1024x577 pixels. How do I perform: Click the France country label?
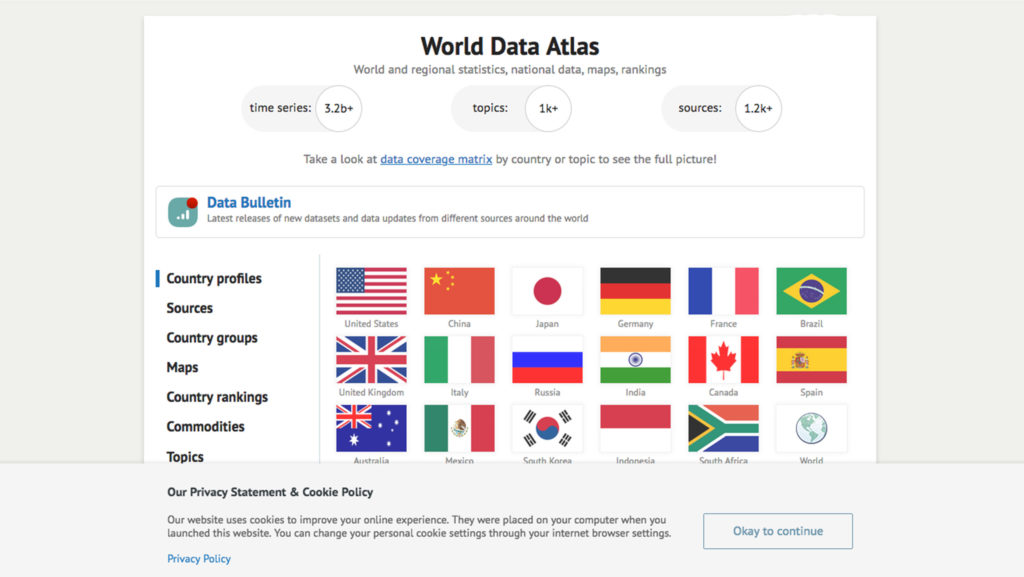(x=724, y=324)
